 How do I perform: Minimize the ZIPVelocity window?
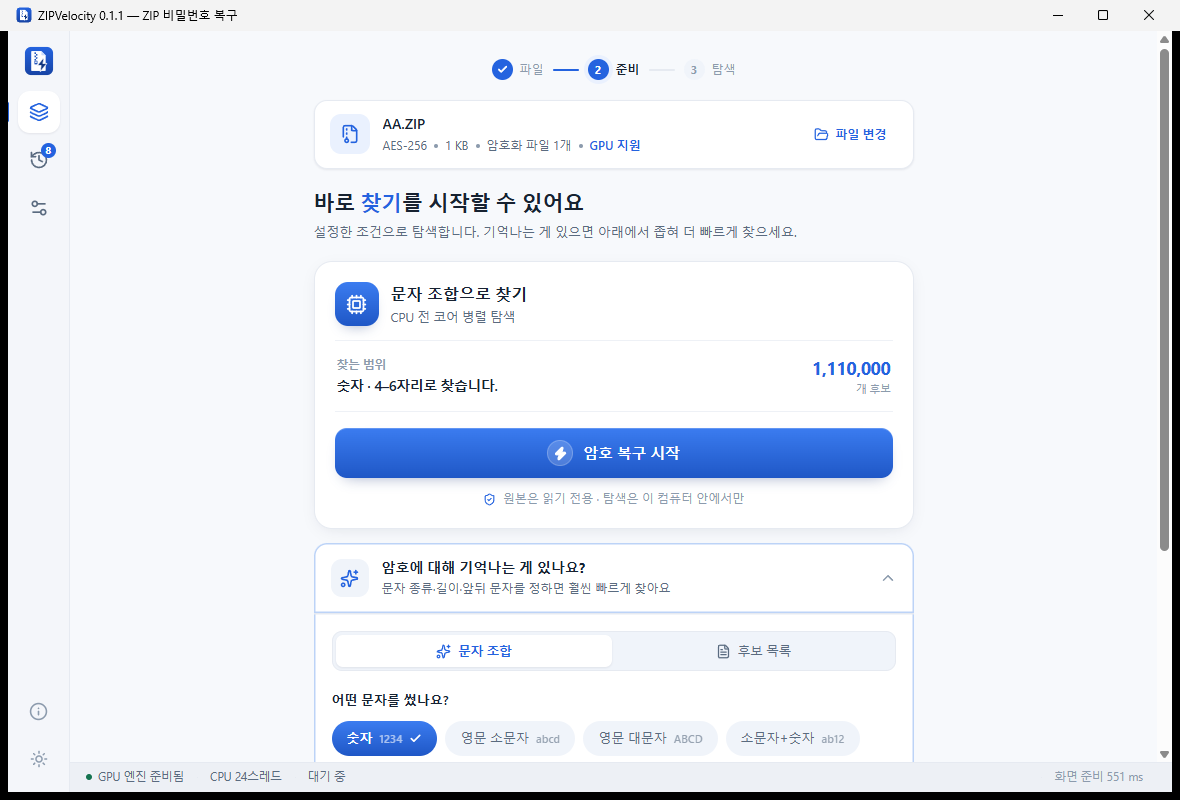pyautogui.click(x=1057, y=15)
